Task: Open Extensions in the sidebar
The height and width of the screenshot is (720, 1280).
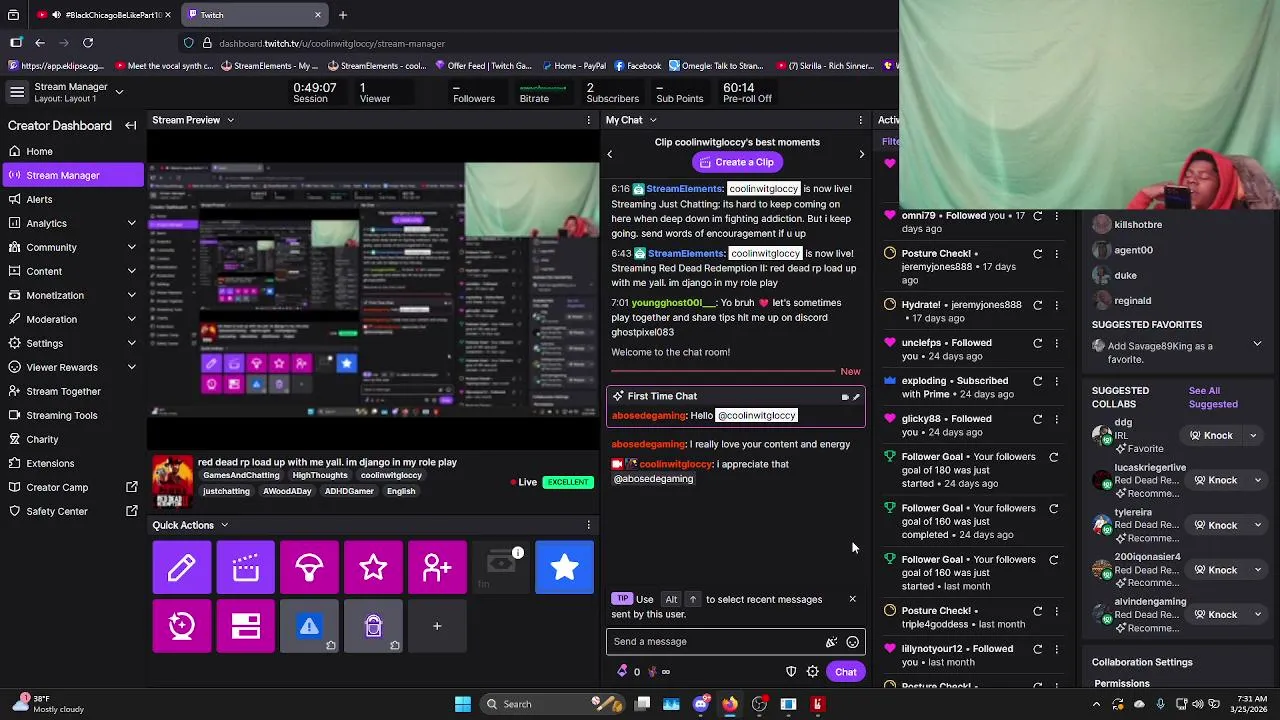Action: coord(72,463)
